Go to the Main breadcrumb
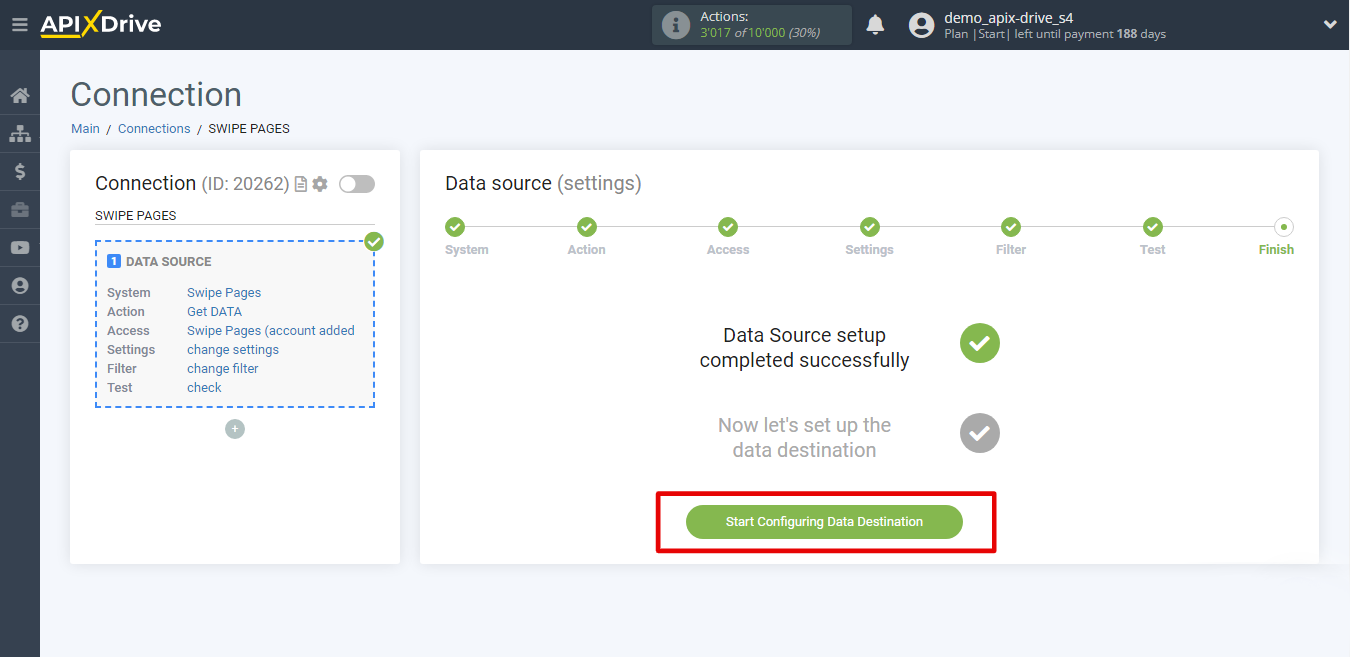The image size is (1350, 657). pyautogui.click(x=85, y=129)
